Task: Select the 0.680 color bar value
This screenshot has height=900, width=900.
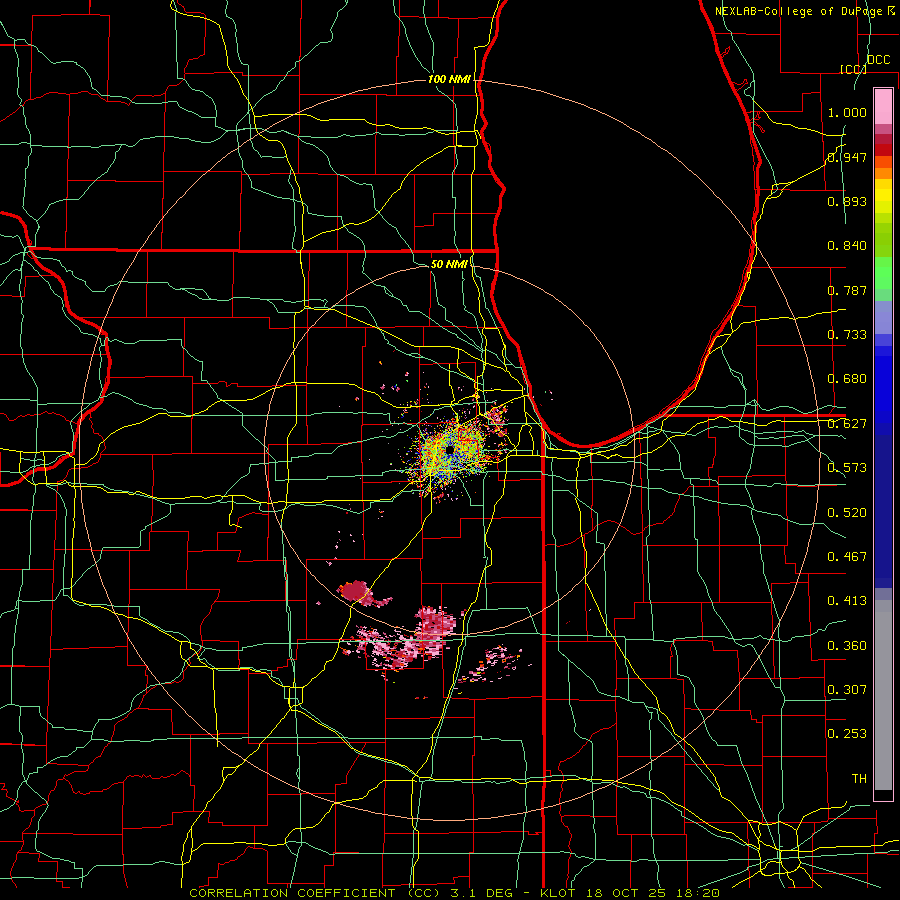Action: click(x=847, y=379)
